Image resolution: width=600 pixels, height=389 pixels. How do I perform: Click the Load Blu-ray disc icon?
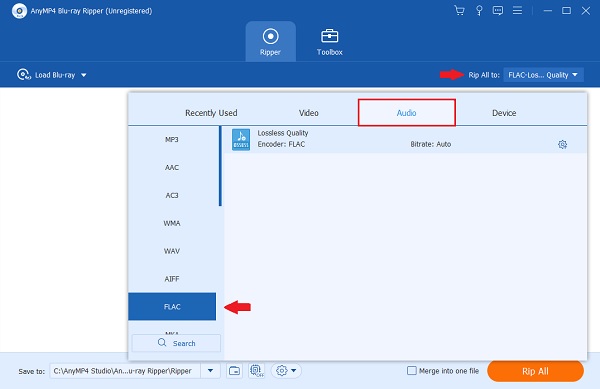point(24,75)
